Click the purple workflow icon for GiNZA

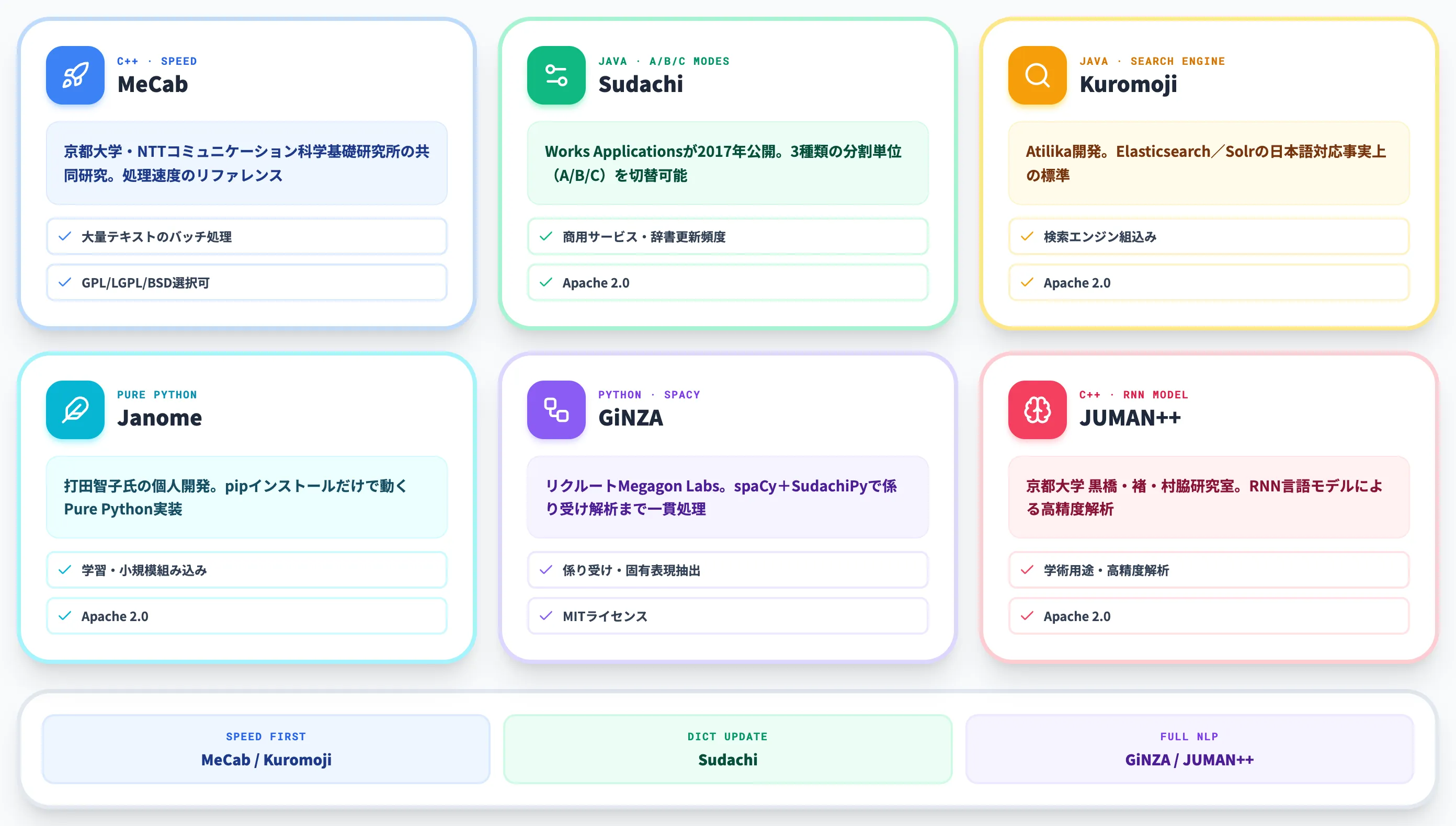556,409
